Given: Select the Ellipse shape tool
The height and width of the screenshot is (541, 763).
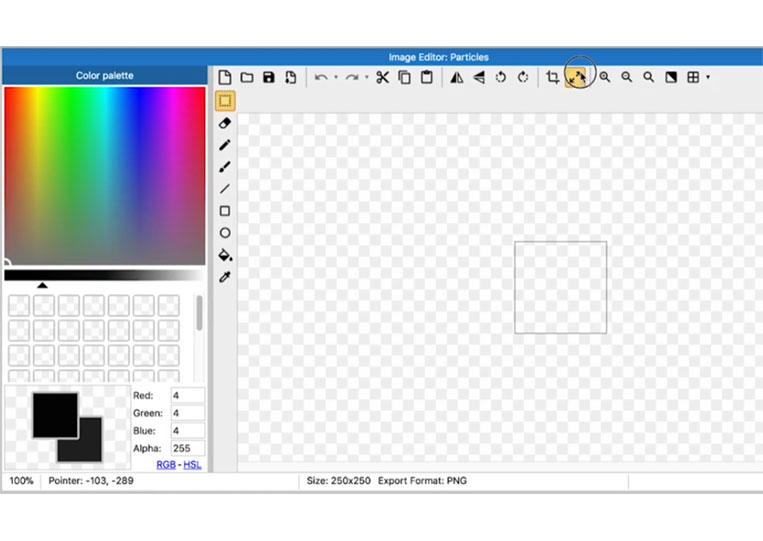Looking at the screenshot, I should (x=225, y=233).
